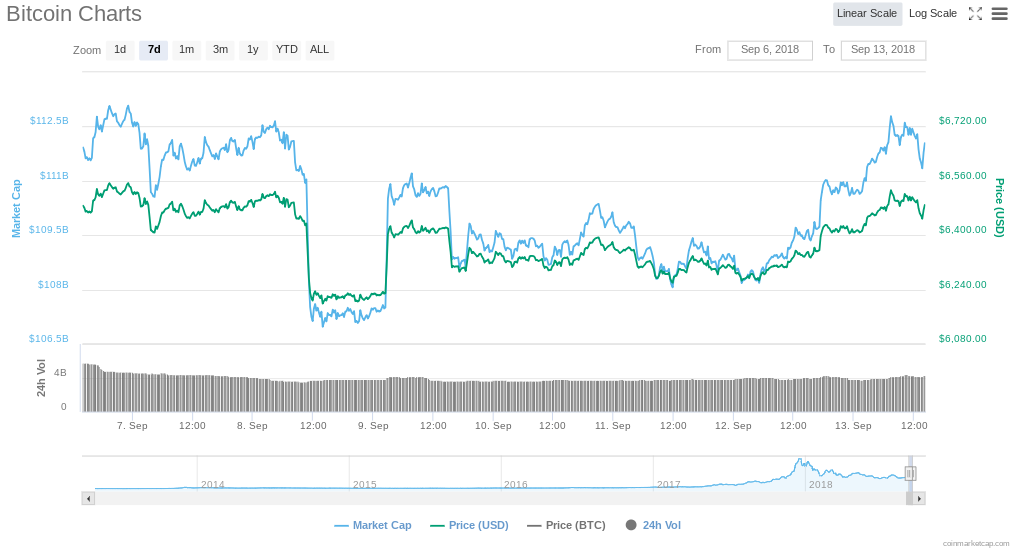
Task: Toggle Market Cap series in legend
Action: coord(372,525)
